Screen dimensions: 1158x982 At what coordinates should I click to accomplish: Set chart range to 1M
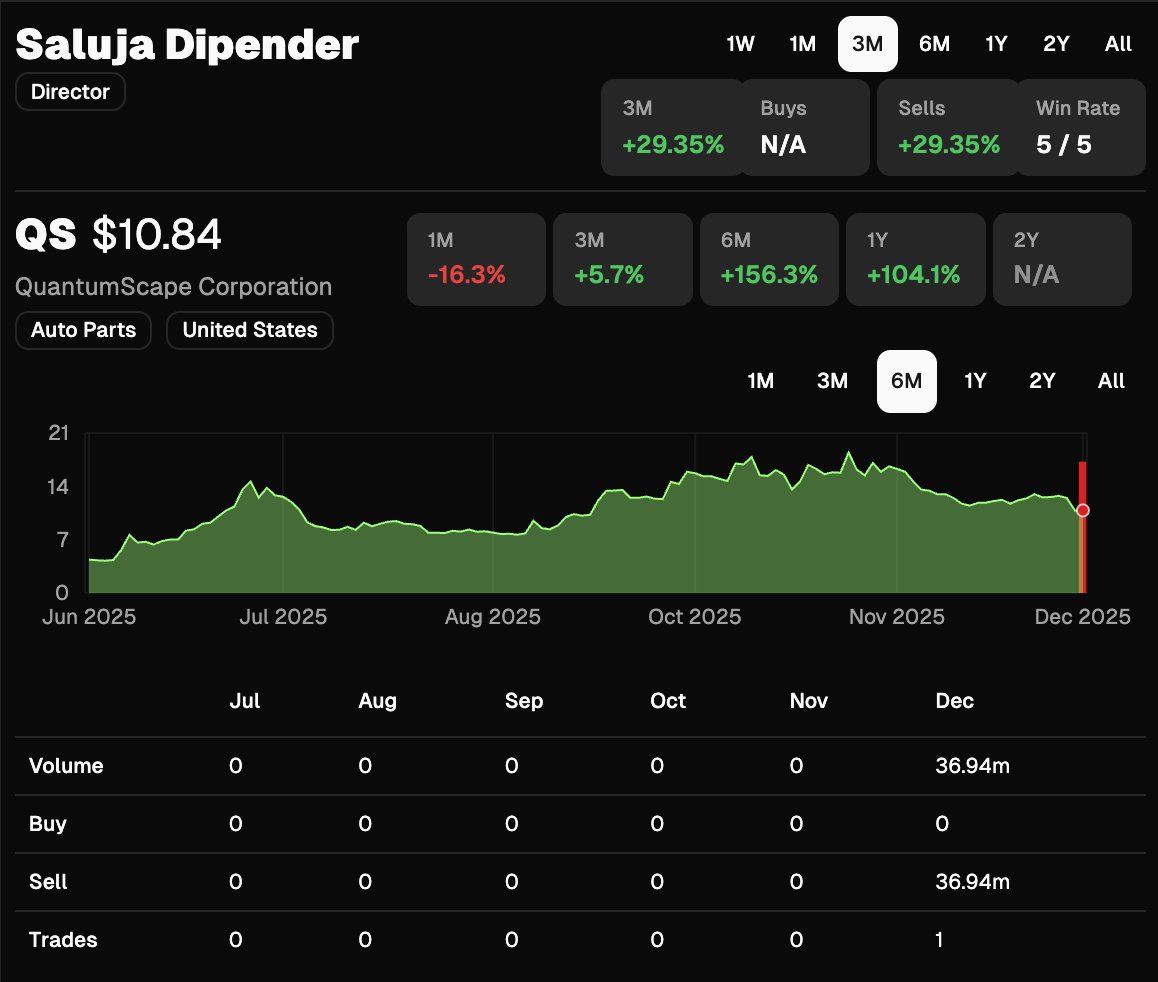761,381
